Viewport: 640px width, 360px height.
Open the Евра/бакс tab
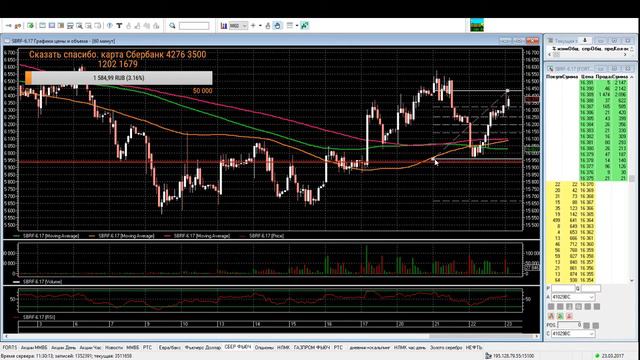[169, 348]
